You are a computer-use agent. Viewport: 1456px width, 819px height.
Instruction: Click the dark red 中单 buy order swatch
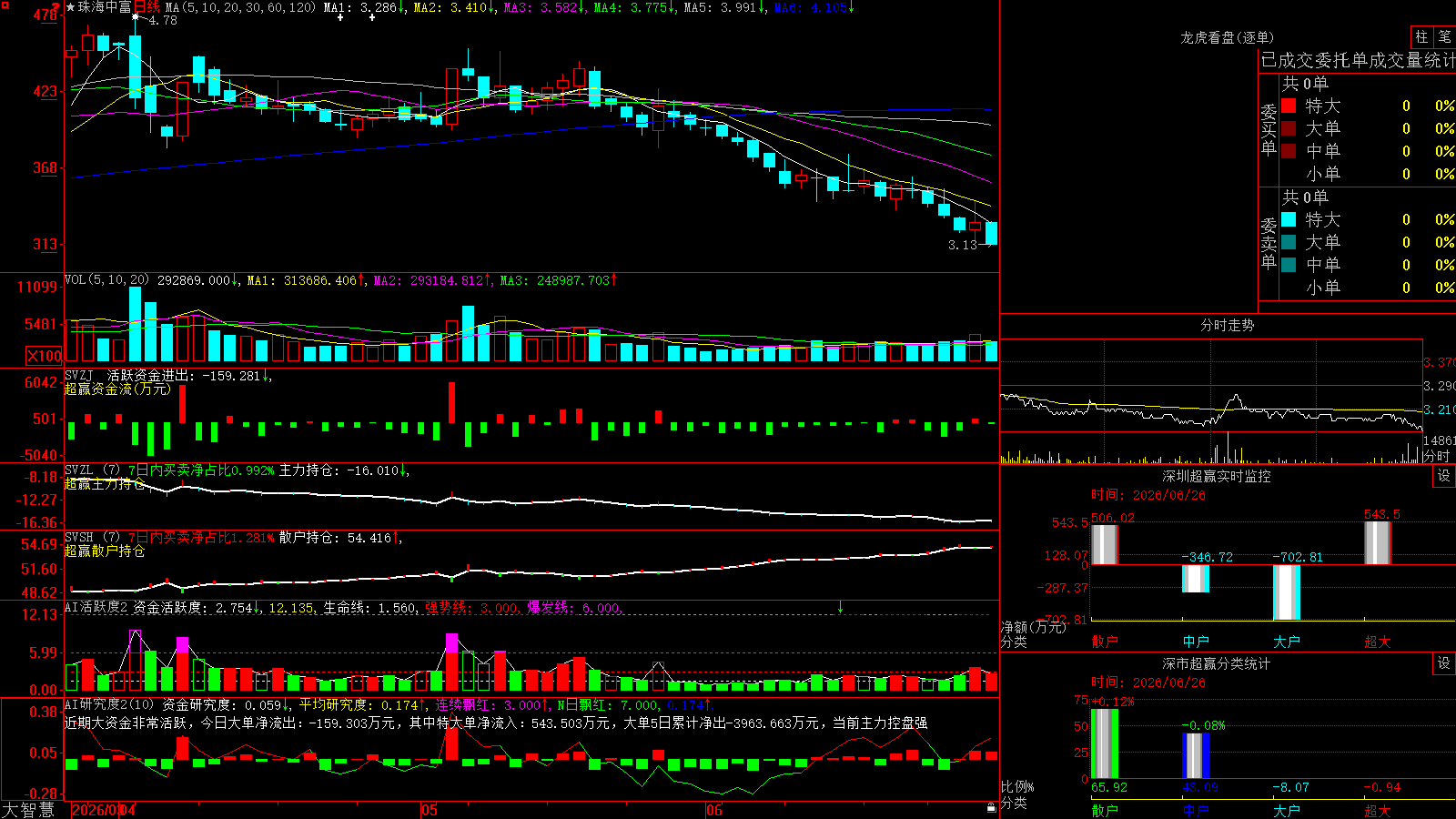coord(1289,150)
